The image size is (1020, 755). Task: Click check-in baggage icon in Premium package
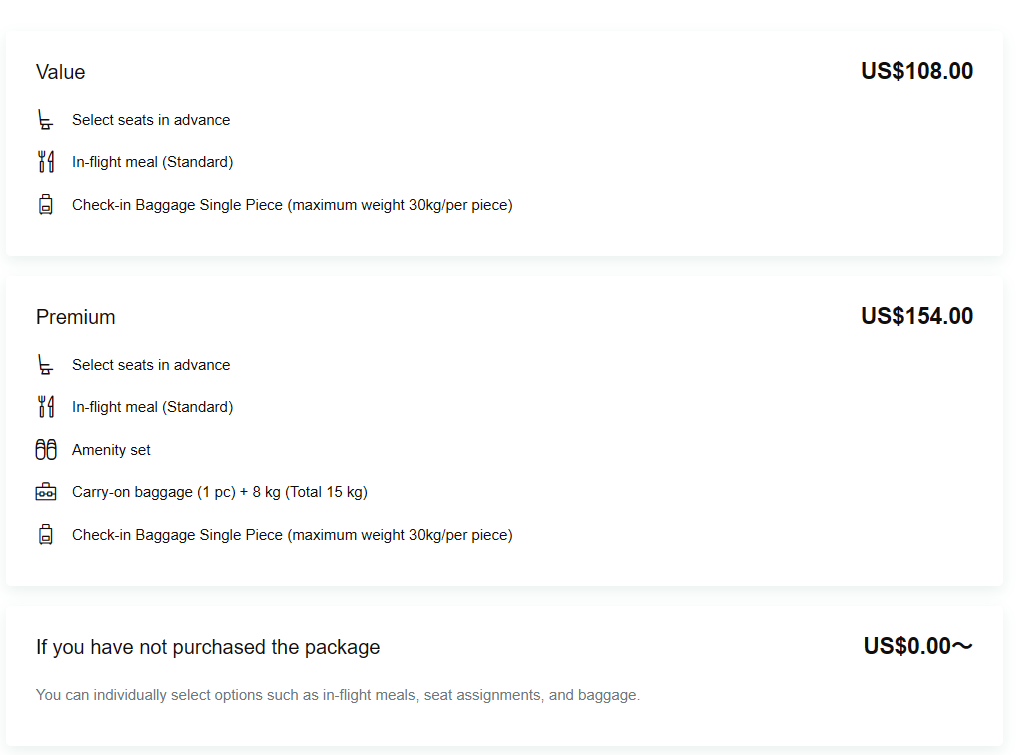45,535
